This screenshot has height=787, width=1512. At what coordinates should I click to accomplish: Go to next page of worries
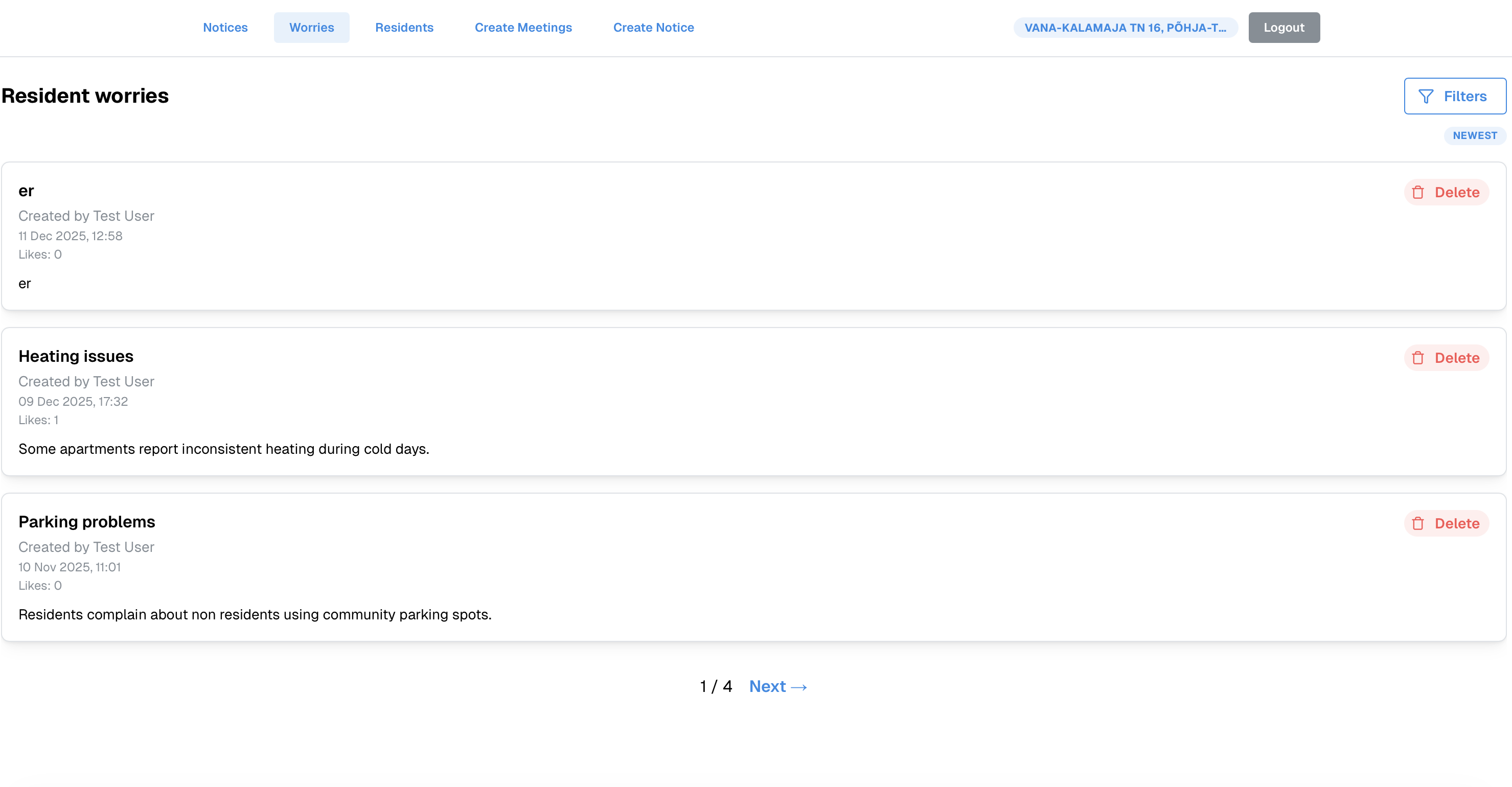point(777,687)
